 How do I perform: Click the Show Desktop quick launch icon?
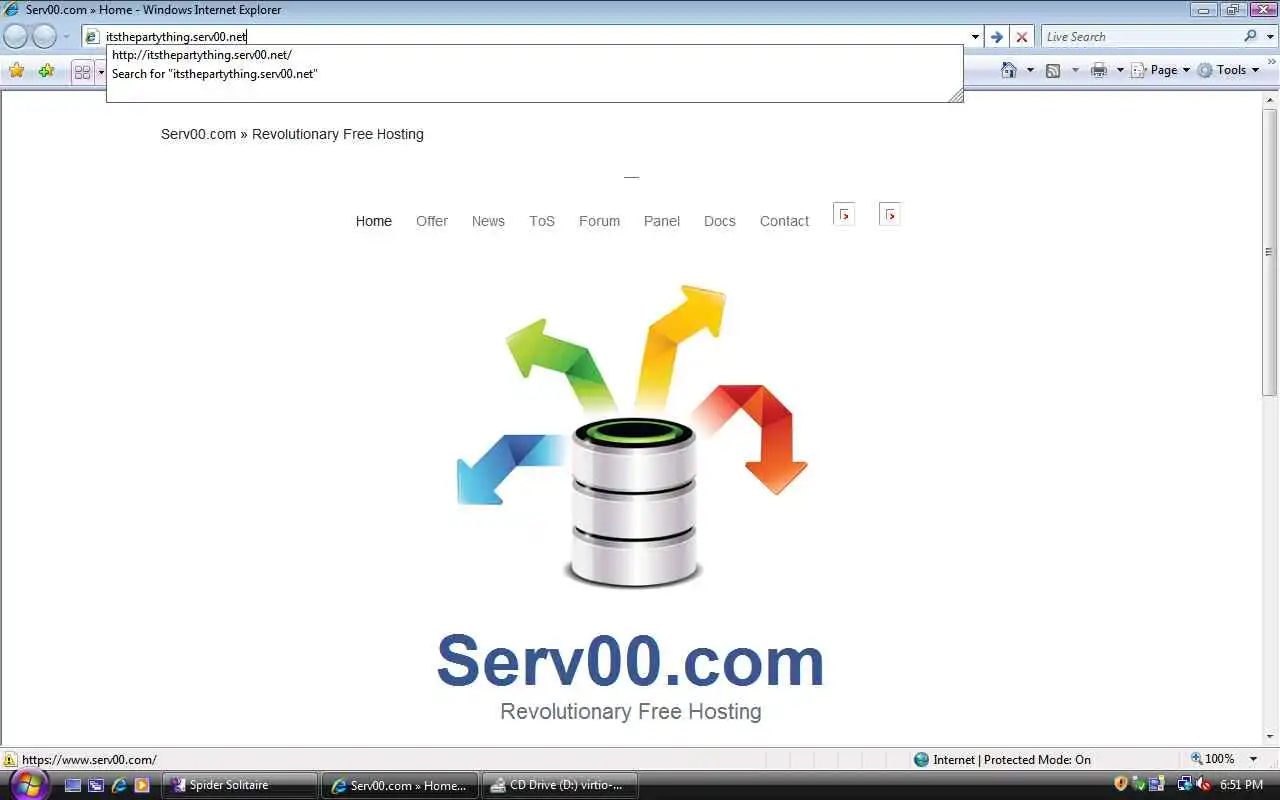point(73,786)
